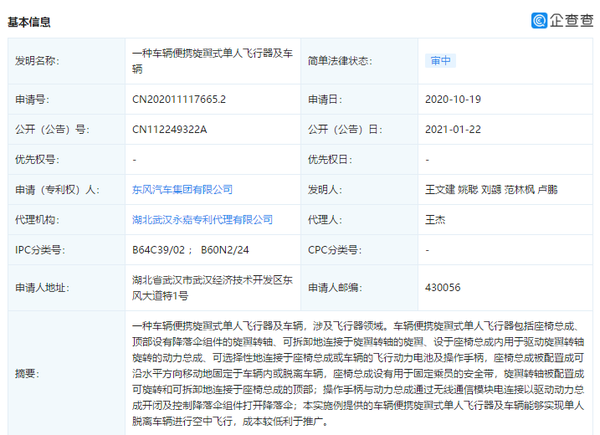Click the CPC分类号 label cell
The image size is (600, 435).
click(x=359, y=250)
